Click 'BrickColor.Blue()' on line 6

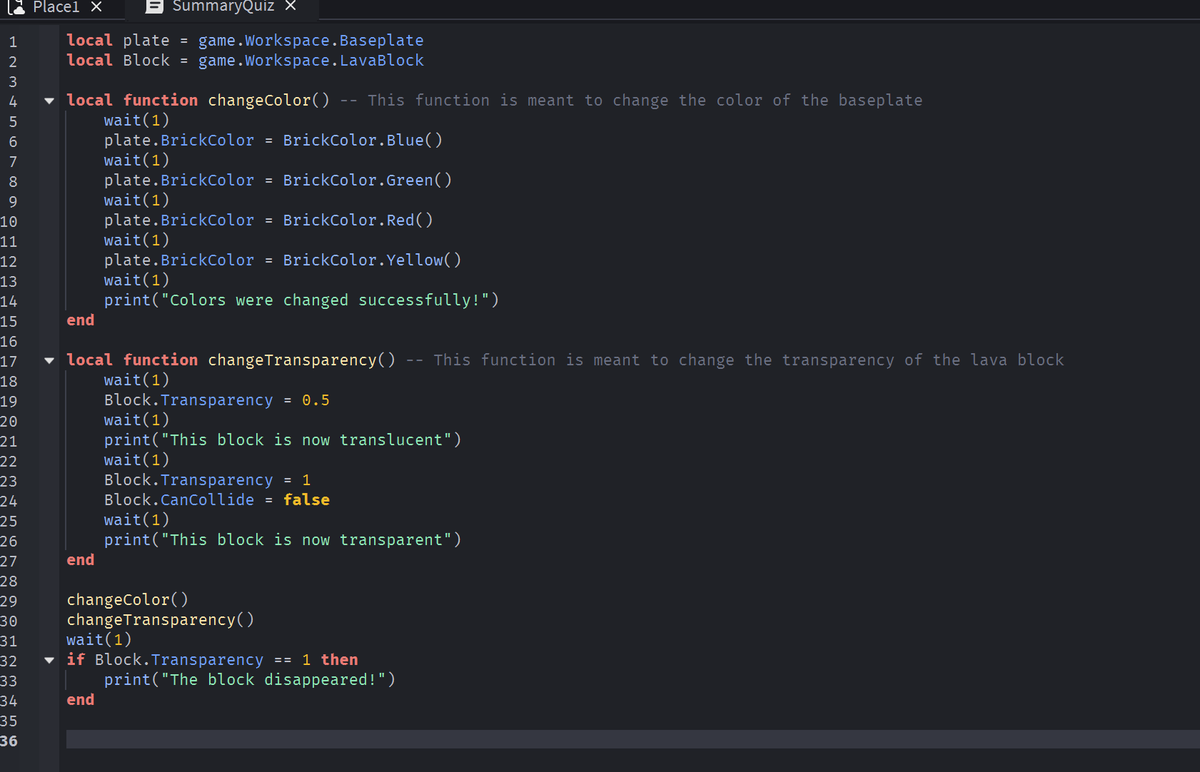(363, 140)
